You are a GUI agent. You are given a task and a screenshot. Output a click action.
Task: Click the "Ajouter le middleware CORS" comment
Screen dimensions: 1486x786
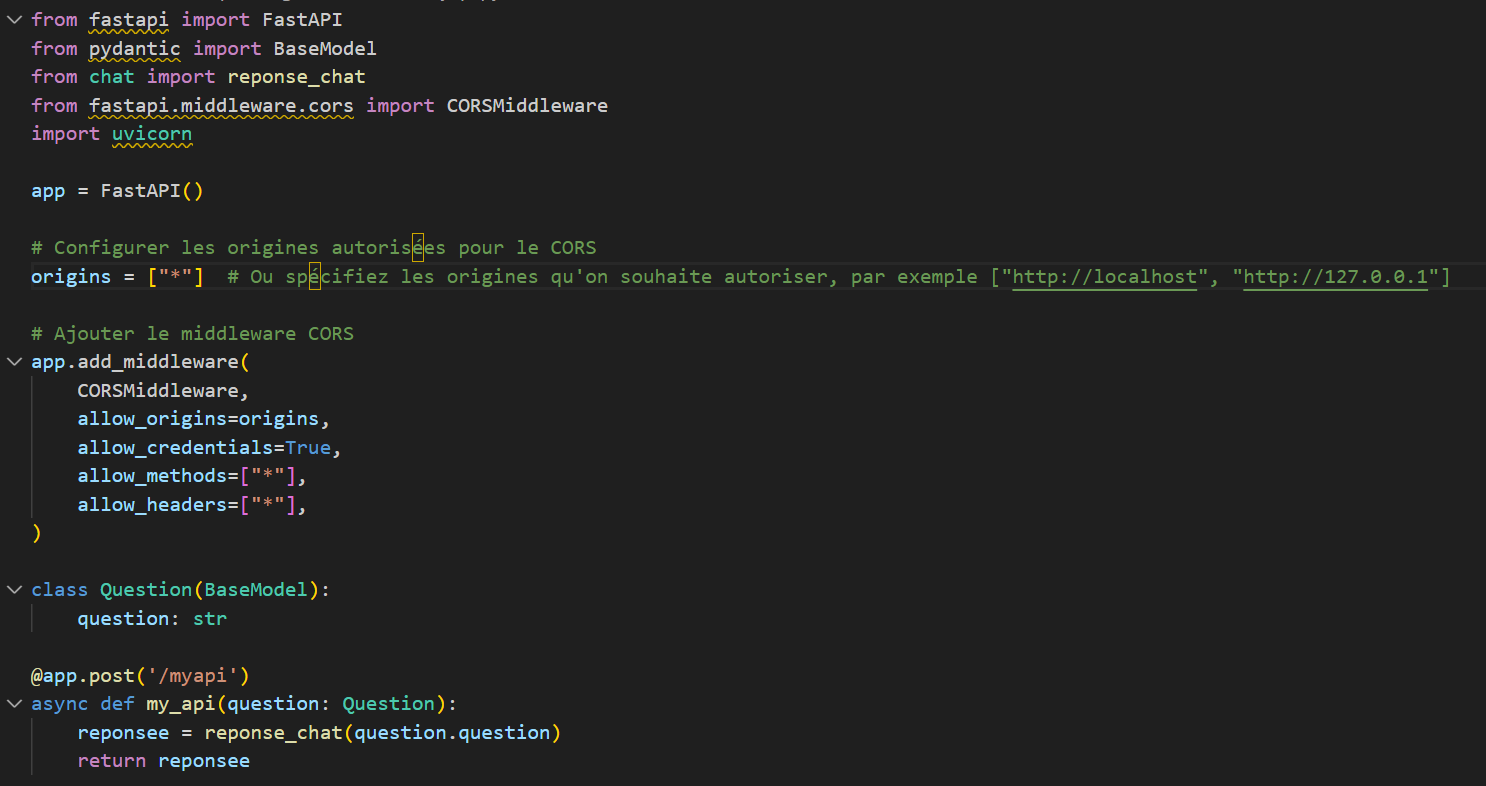[x=192, y=334]
